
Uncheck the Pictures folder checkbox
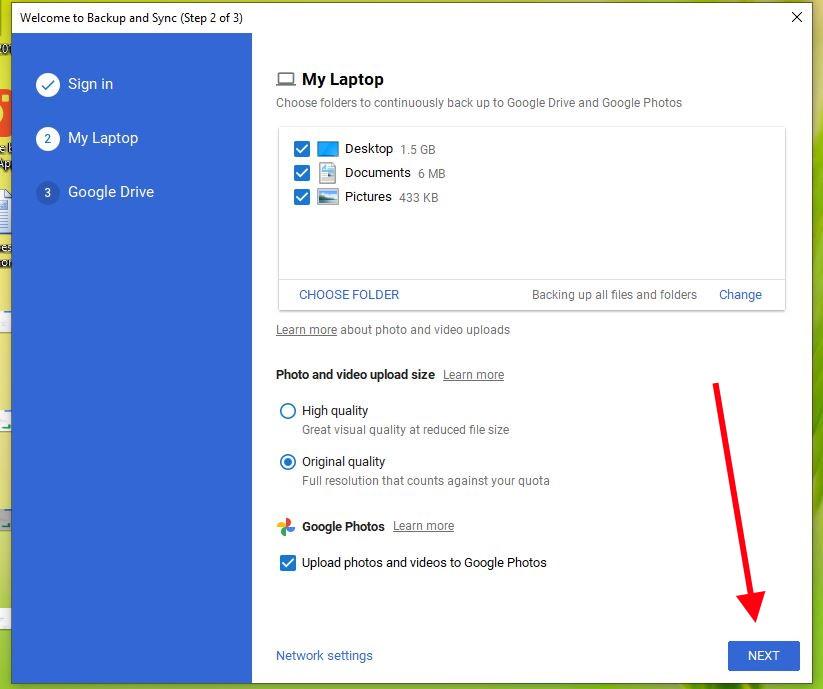coord(302,197)
